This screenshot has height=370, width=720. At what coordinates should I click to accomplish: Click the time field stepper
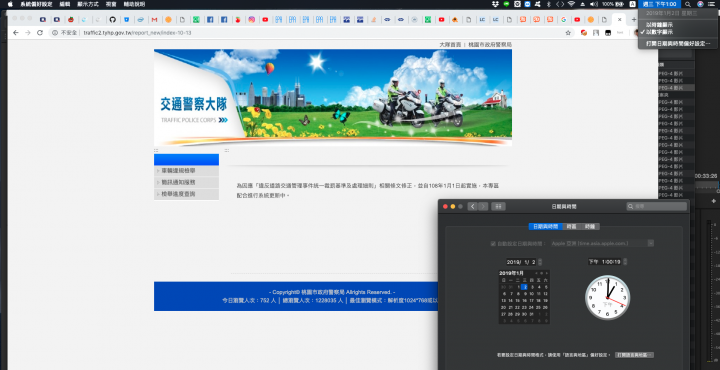tap(625, 262)
